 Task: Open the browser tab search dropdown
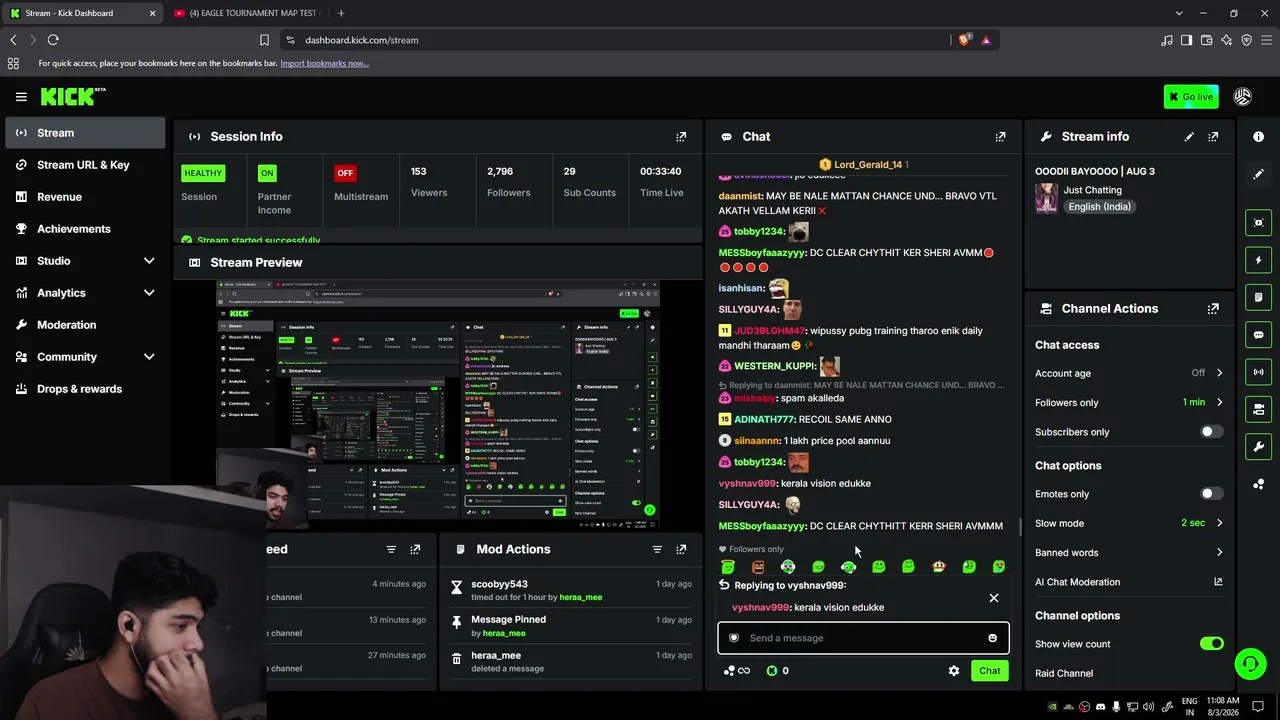[1179, 13]
